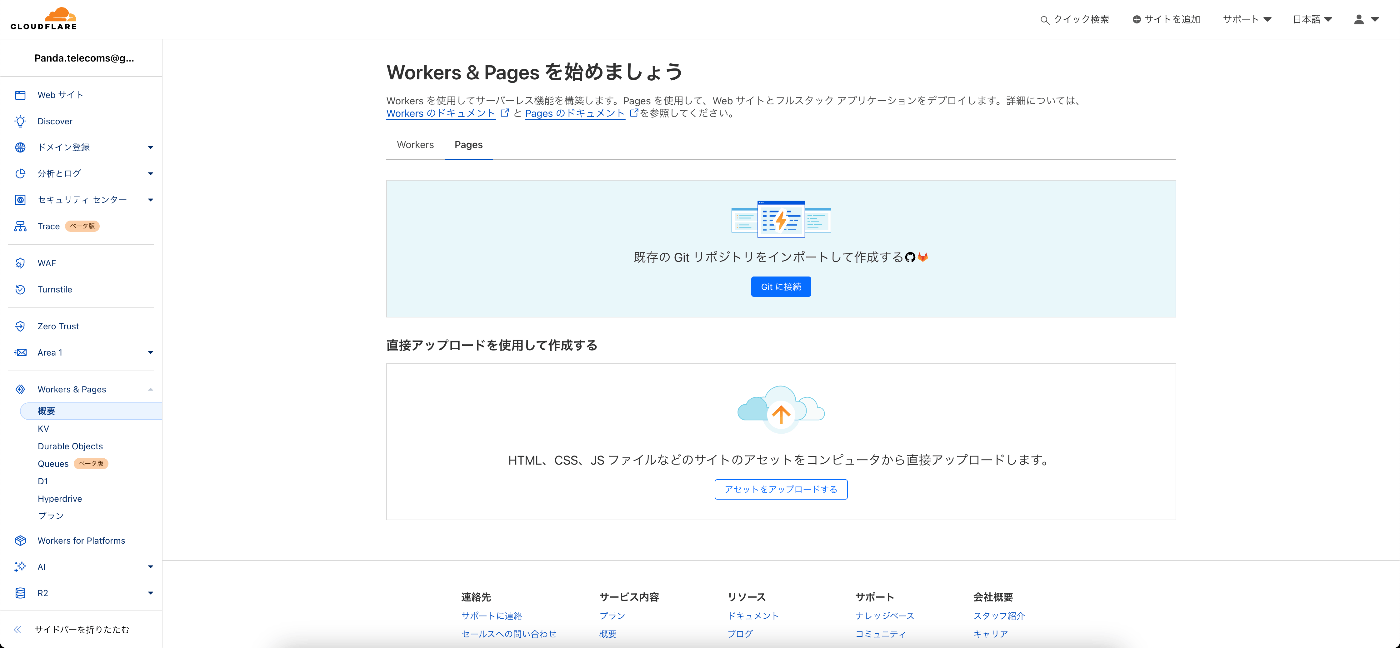1400x648 pixels.
Task: Click the キャリア footer link
Action: point(990,634)
